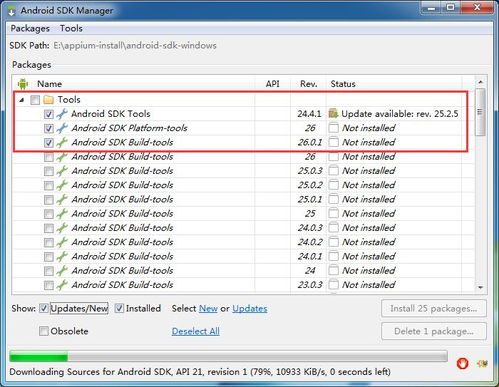Screen dimensions: 499x387
Task: Open the Tools menu
Action: point(71,28)
